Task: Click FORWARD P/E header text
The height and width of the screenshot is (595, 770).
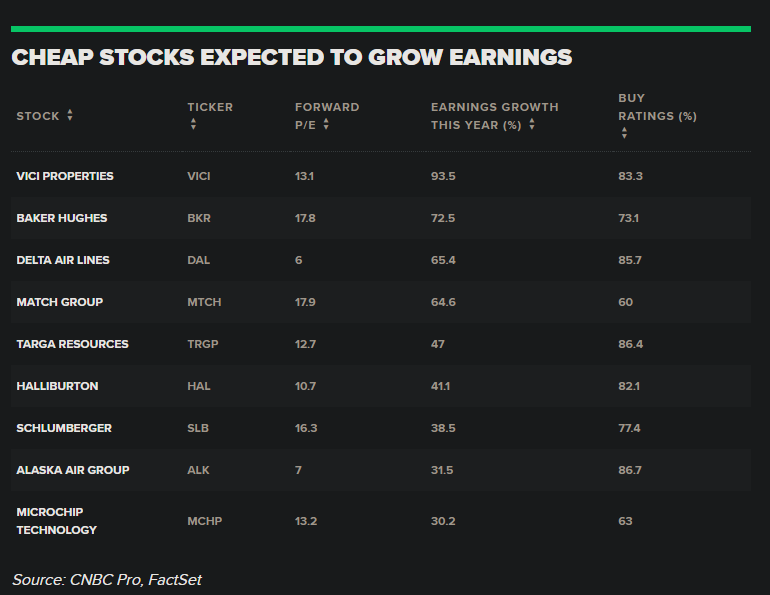Action: (x=326, y=107)
